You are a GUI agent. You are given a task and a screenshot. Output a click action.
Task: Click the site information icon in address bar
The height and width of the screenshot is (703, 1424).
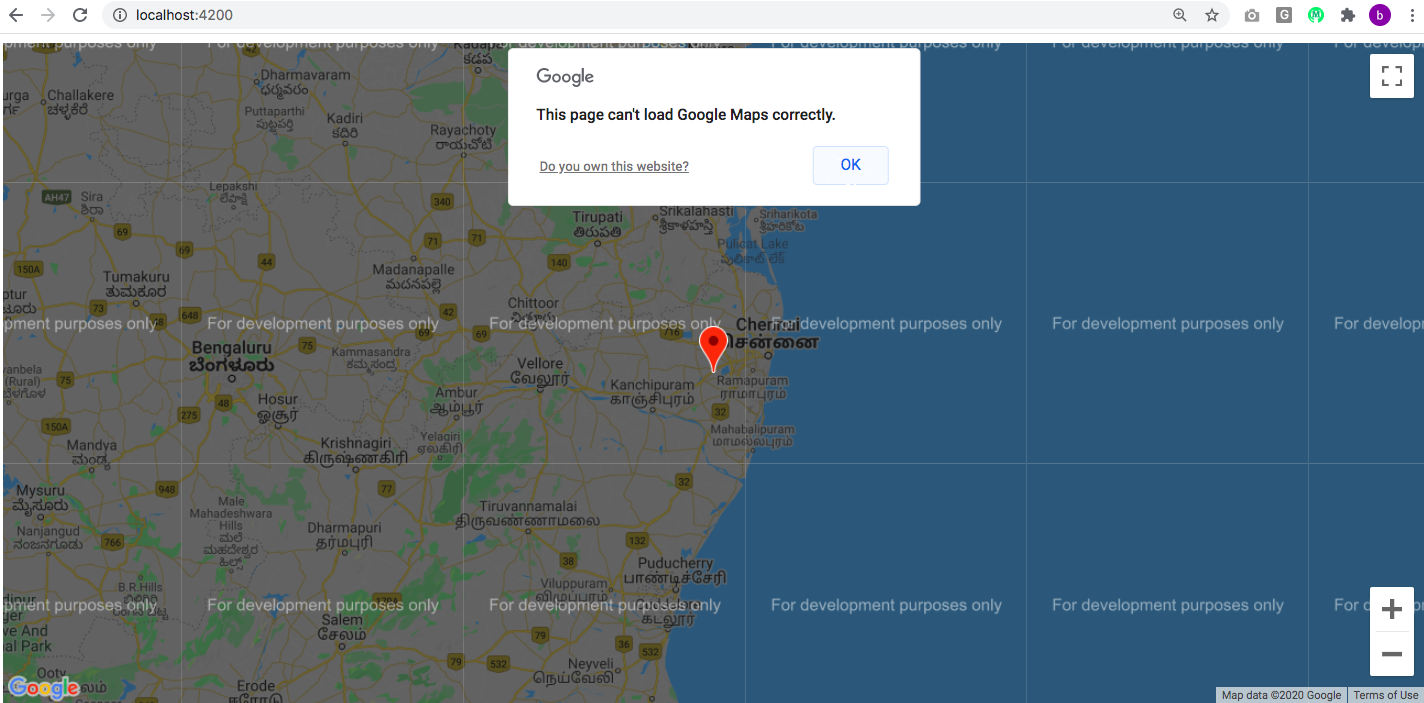(120, 15)
